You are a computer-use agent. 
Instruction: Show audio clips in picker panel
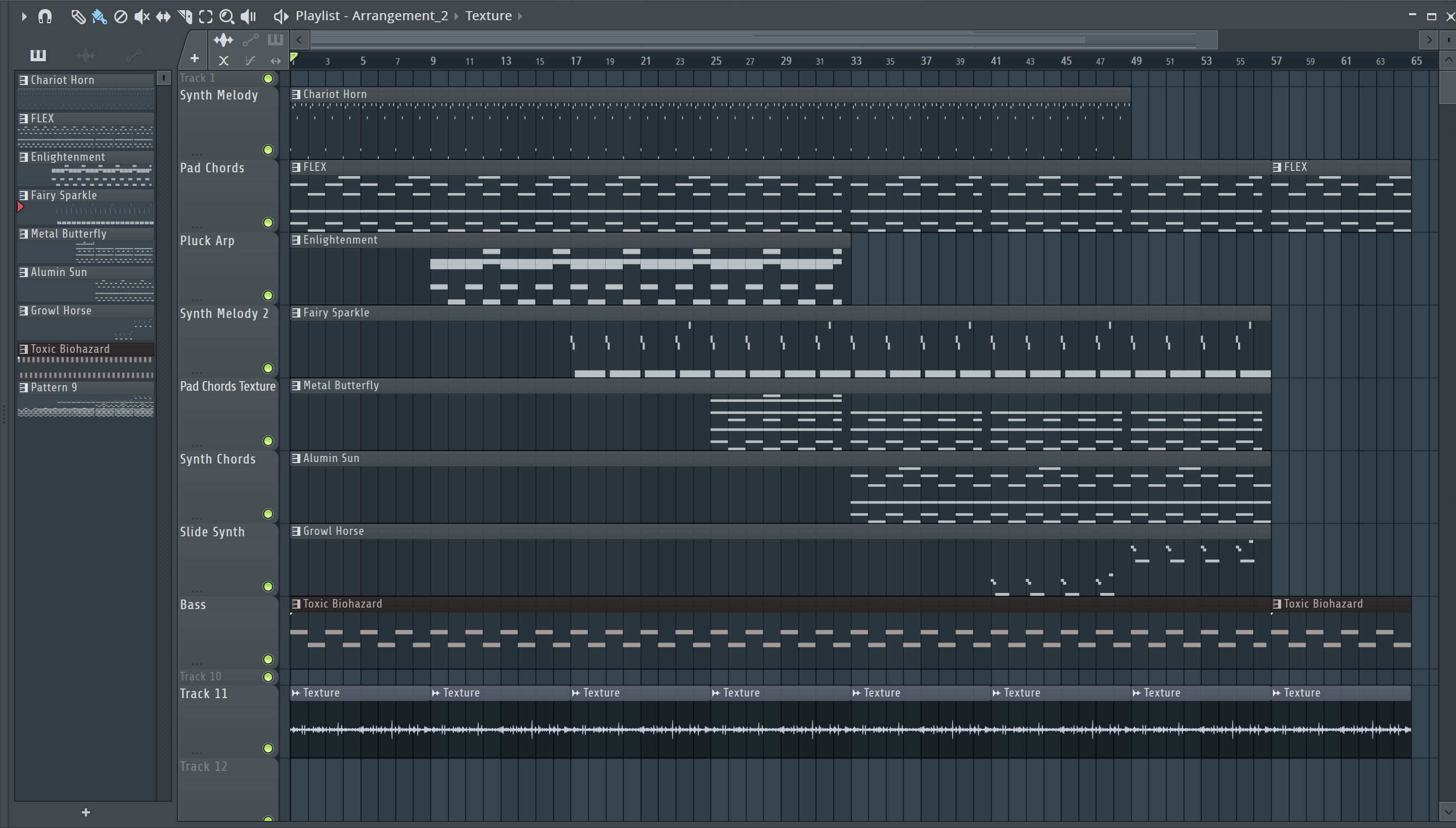tap(86, 55)
